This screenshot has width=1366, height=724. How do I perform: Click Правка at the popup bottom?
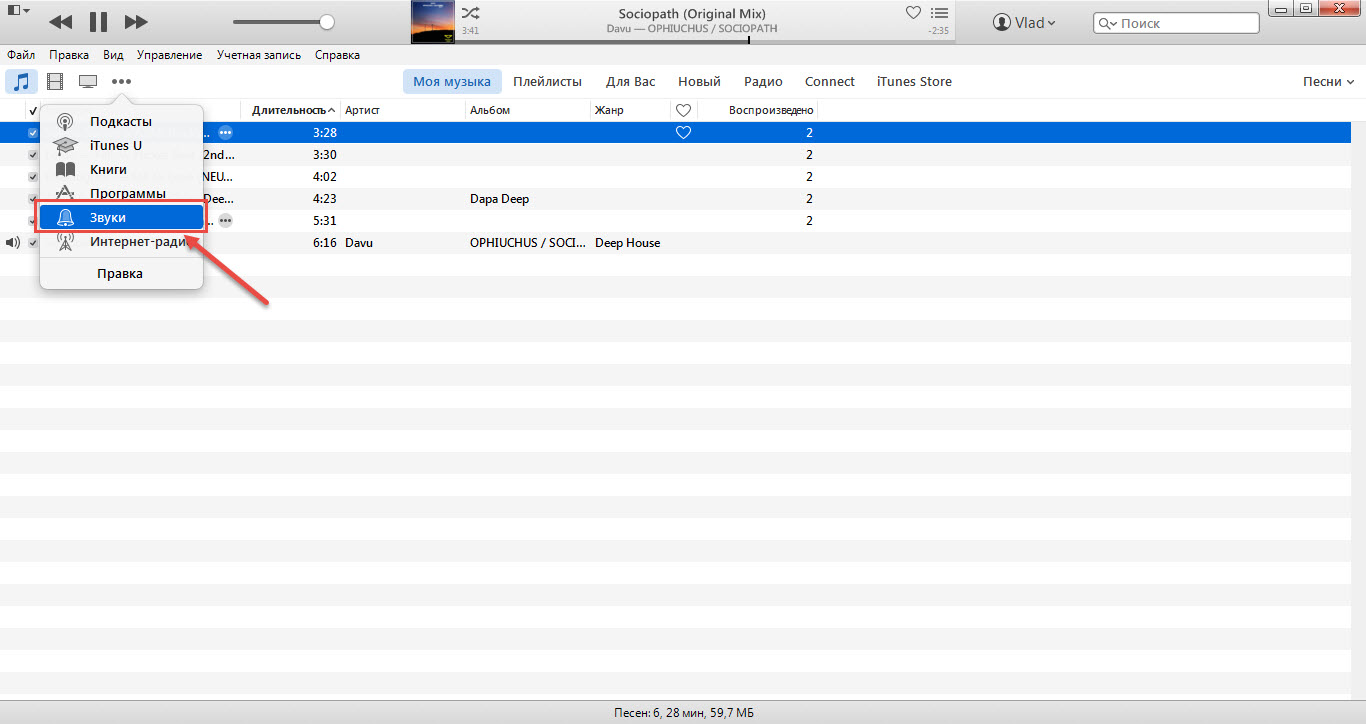(x=120, y=273)
